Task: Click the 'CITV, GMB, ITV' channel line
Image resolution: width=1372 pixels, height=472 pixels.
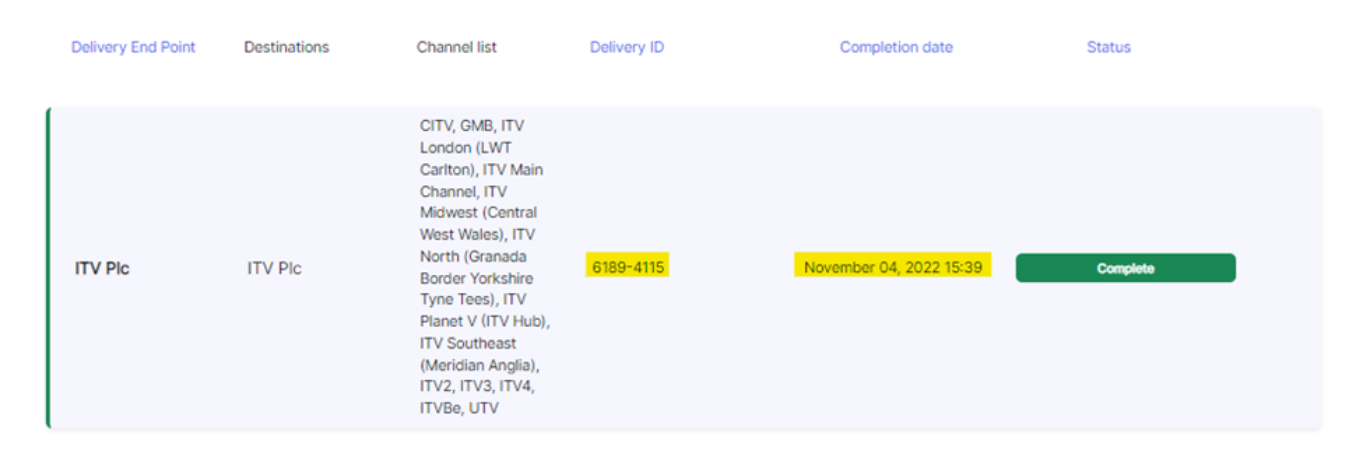Action: click(472, 126)
